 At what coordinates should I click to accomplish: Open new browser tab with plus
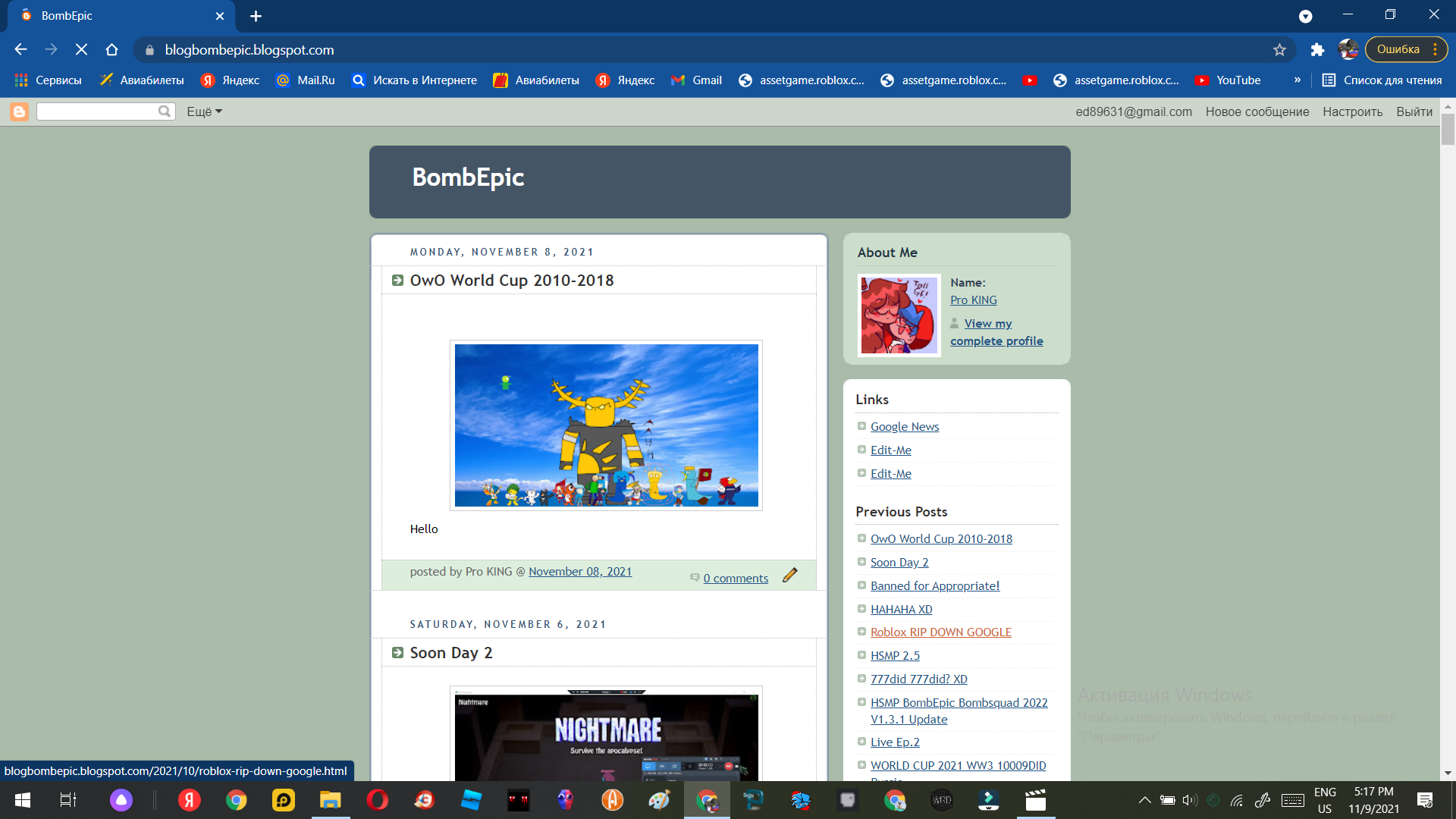click(x=256, y=16)
